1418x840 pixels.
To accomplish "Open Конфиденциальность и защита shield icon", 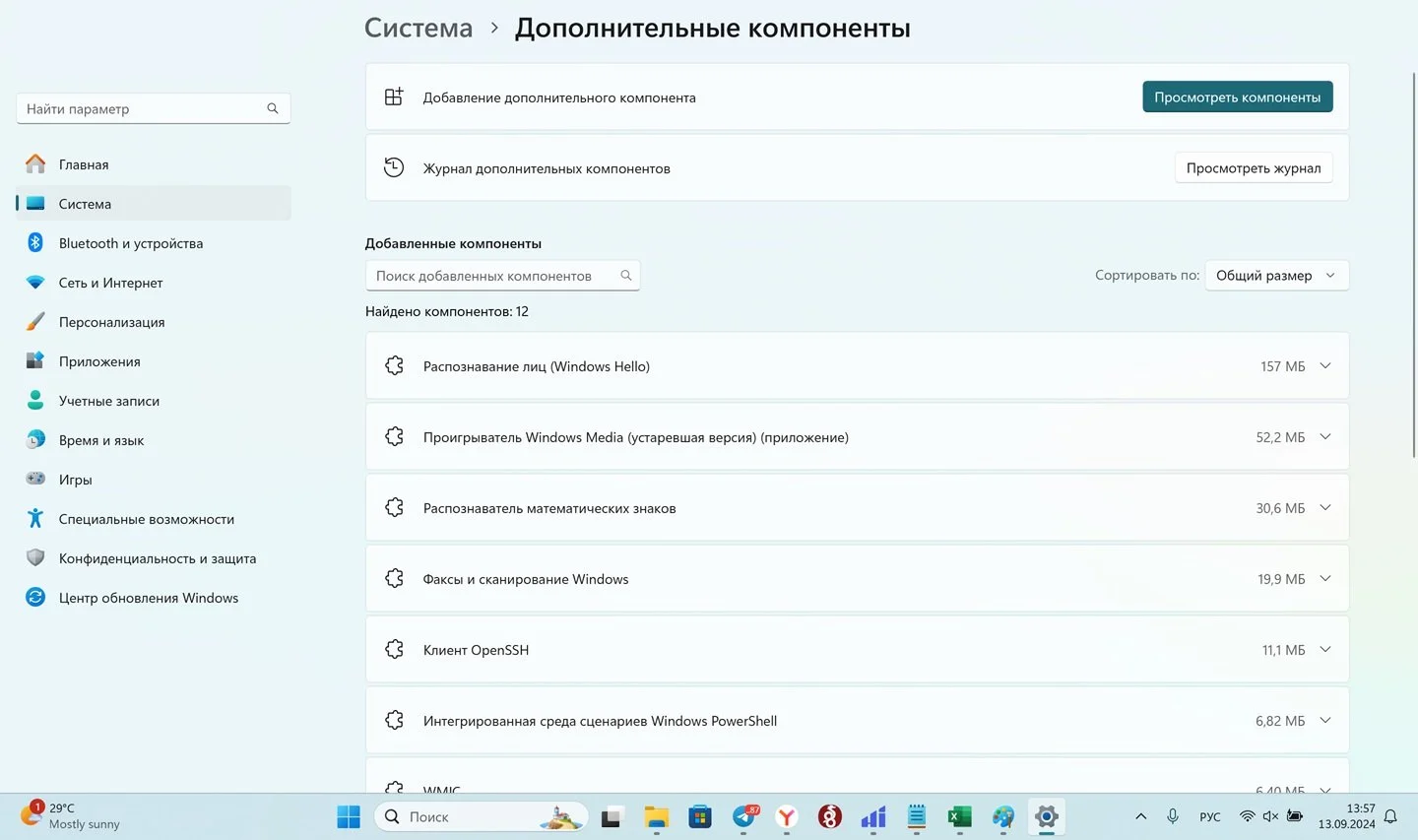I will pyautogui.click(x=35, y=558).
